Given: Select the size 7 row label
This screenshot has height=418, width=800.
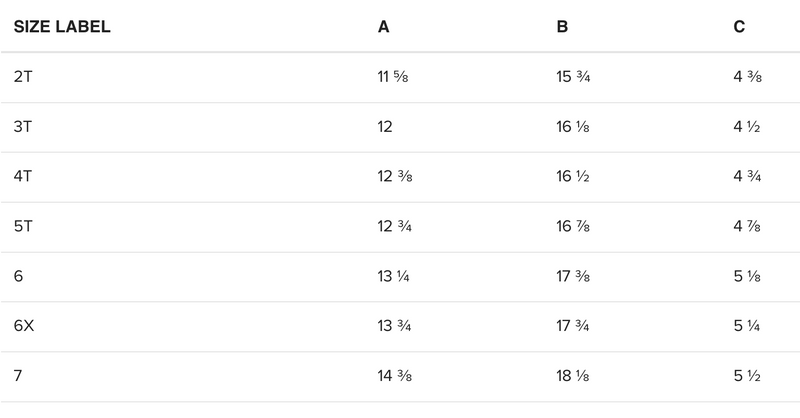Looking at the screenshot, I should tap(18, 377).
